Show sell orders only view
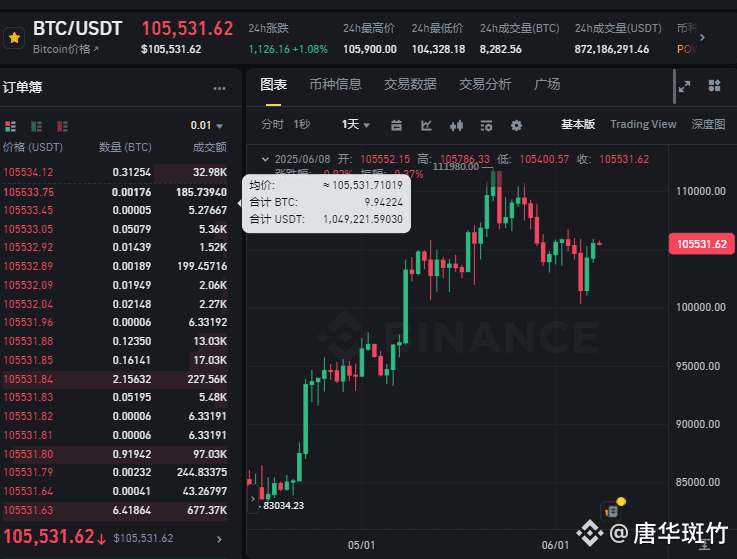 click(x=62, y=126)
